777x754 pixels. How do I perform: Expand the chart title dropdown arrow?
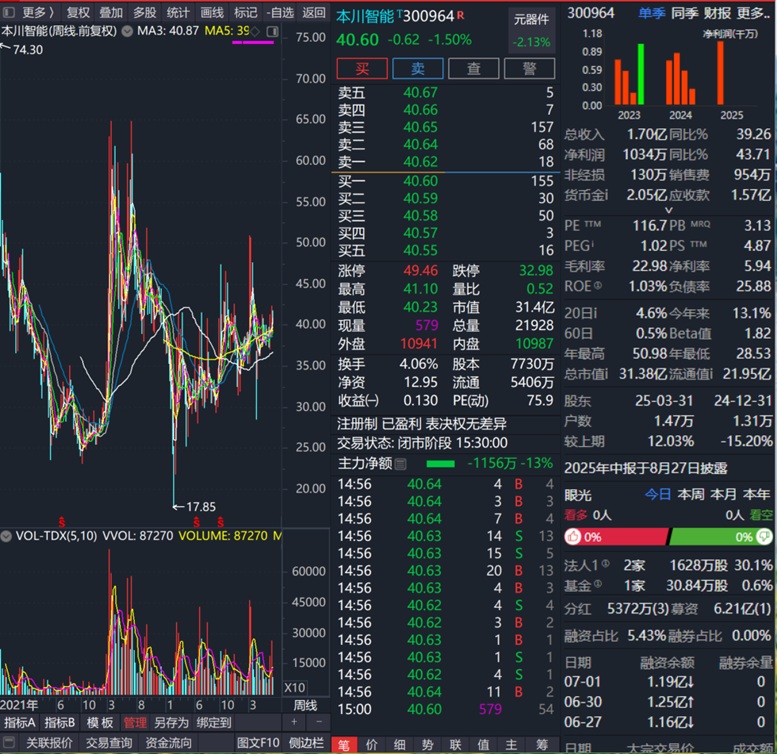click(127, 31)
